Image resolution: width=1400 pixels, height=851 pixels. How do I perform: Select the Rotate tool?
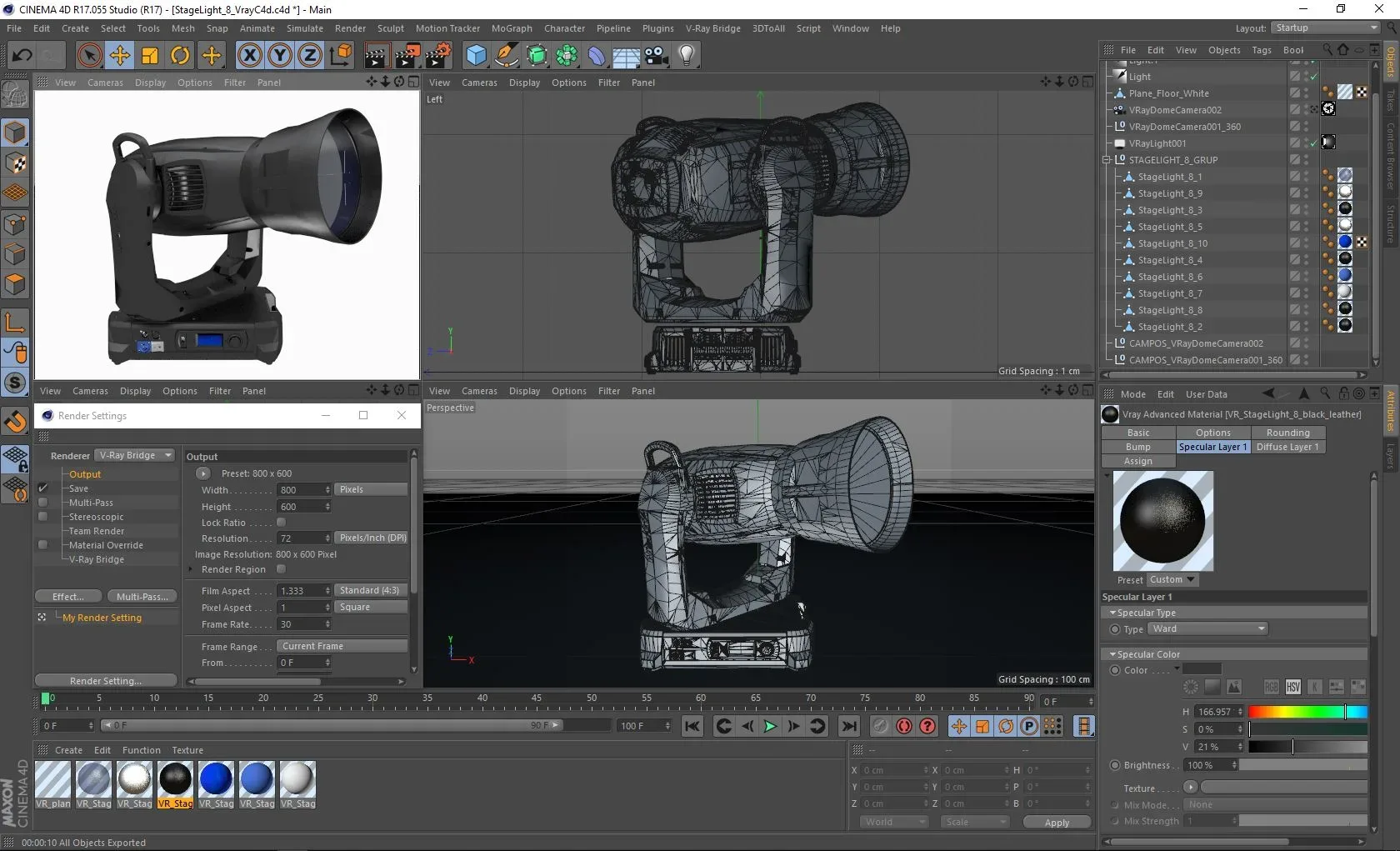180,56
